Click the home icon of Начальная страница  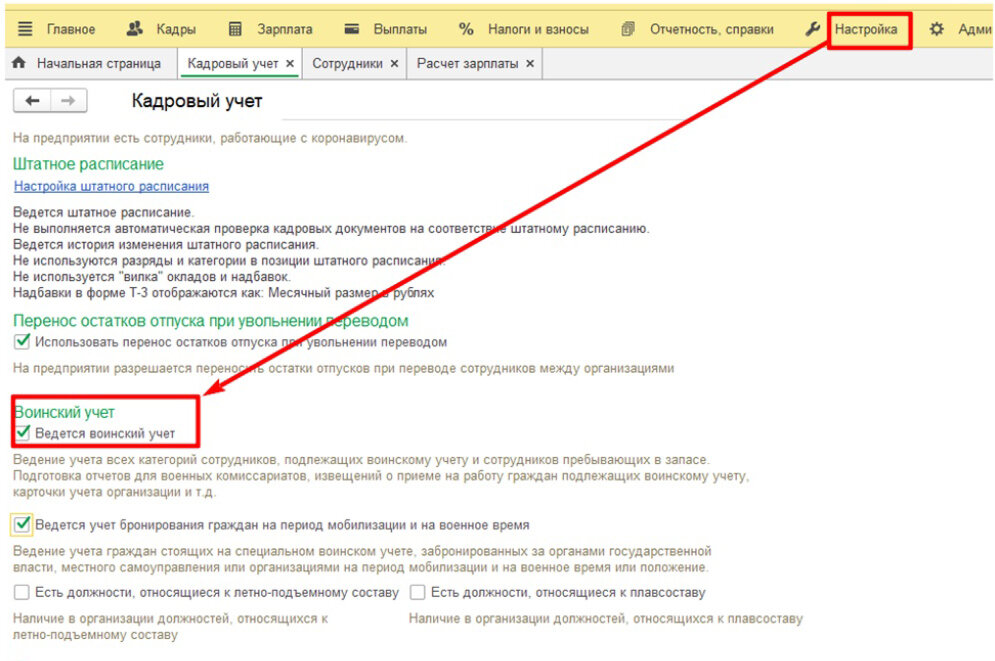click(x=19, y=63)
